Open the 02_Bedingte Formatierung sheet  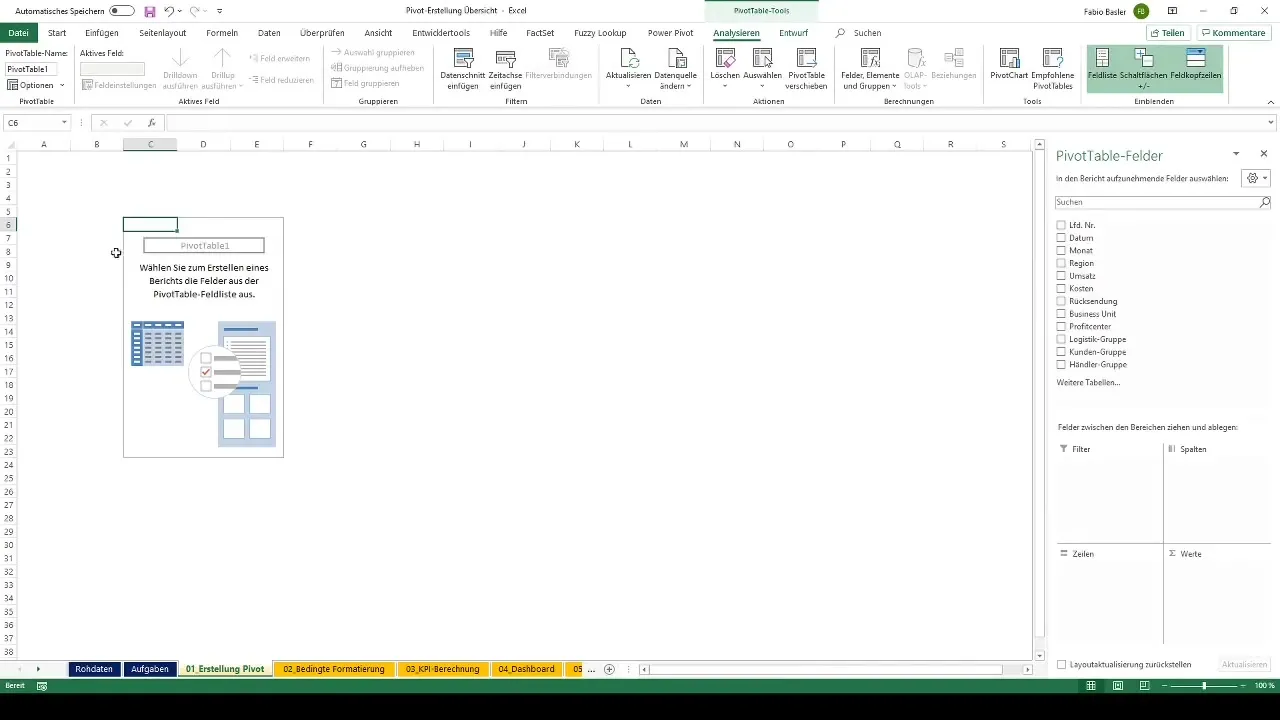click(x=334, y=669)
